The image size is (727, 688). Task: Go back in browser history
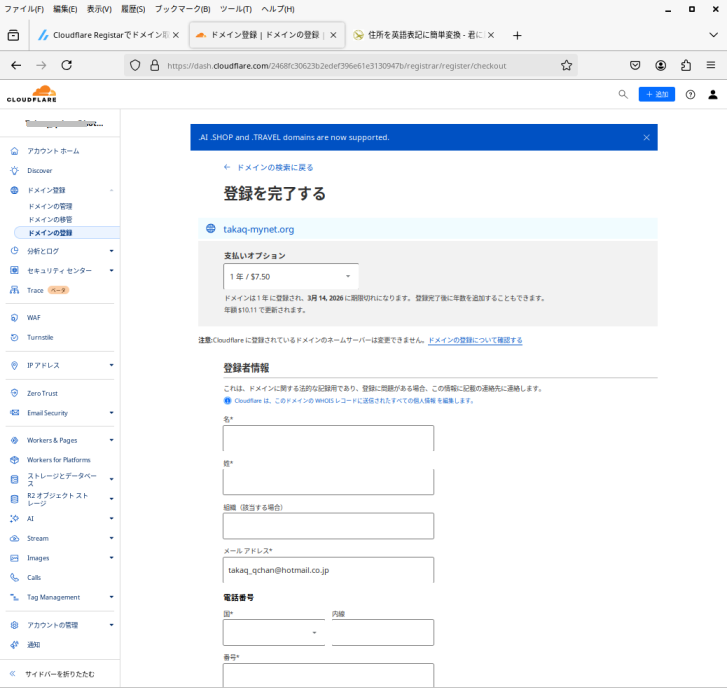point(16,65)
